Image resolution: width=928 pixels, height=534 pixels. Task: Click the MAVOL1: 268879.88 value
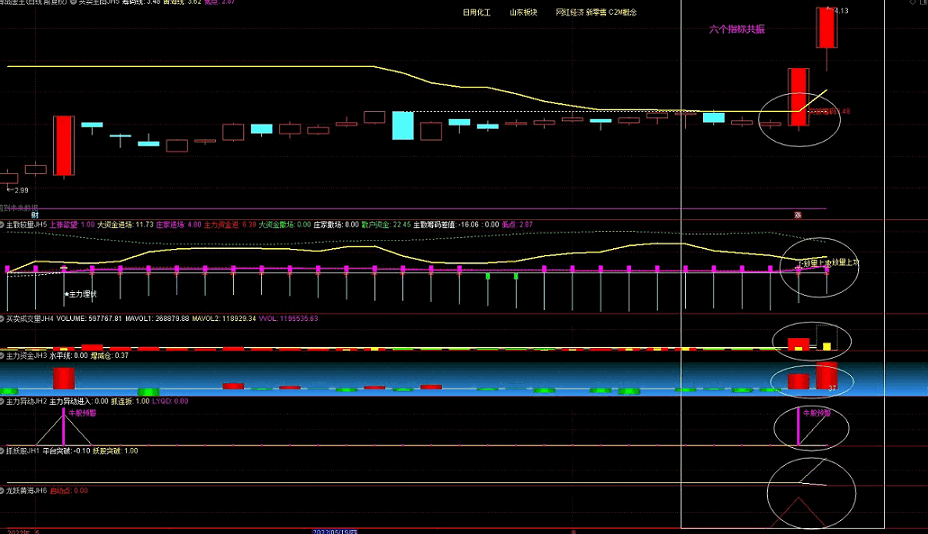(x=157, y=319)
